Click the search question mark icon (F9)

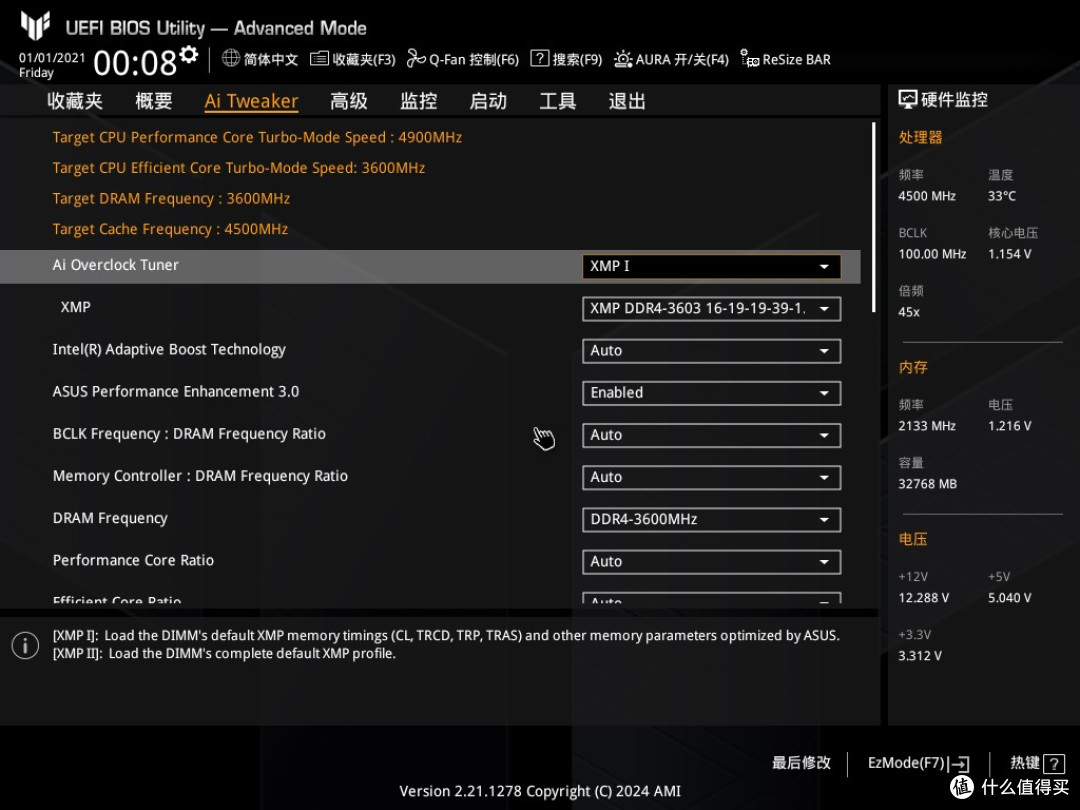tap(539, 59)
